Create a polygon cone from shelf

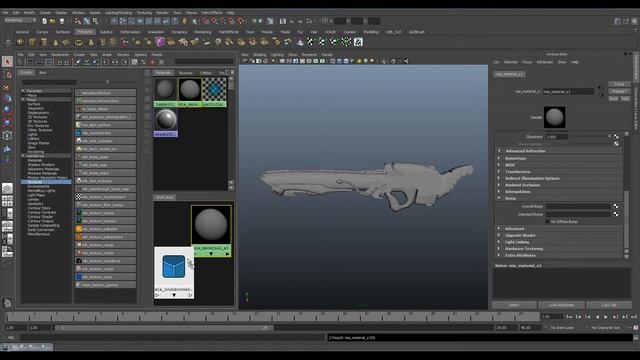click(56, 42)
